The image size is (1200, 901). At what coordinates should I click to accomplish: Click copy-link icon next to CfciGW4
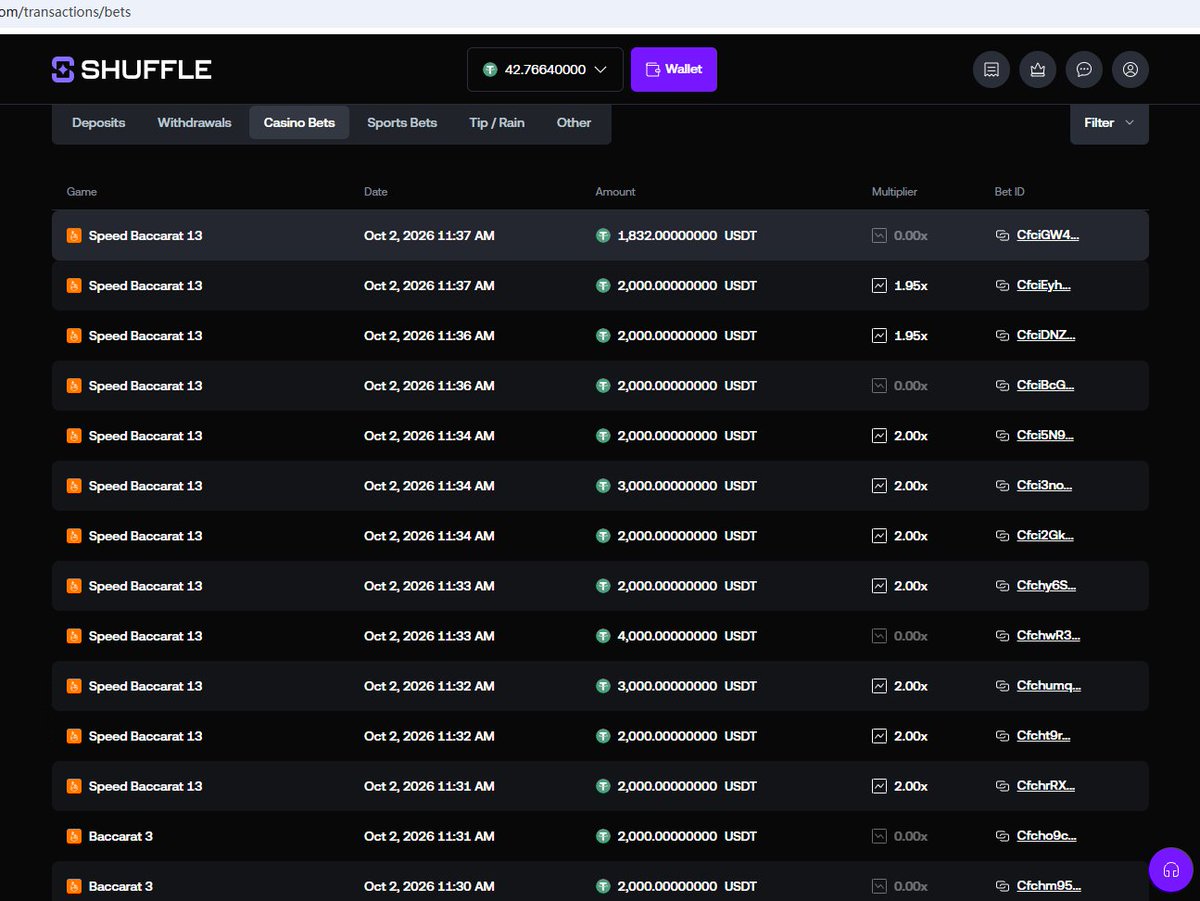1002,236
